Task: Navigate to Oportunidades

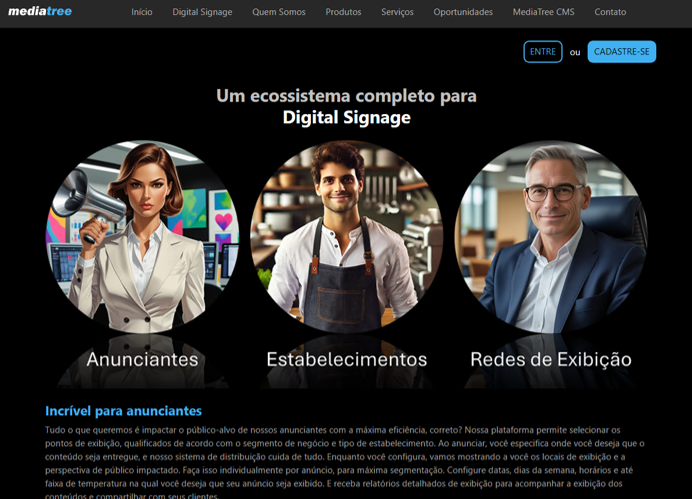Action: tap(463, 12)
